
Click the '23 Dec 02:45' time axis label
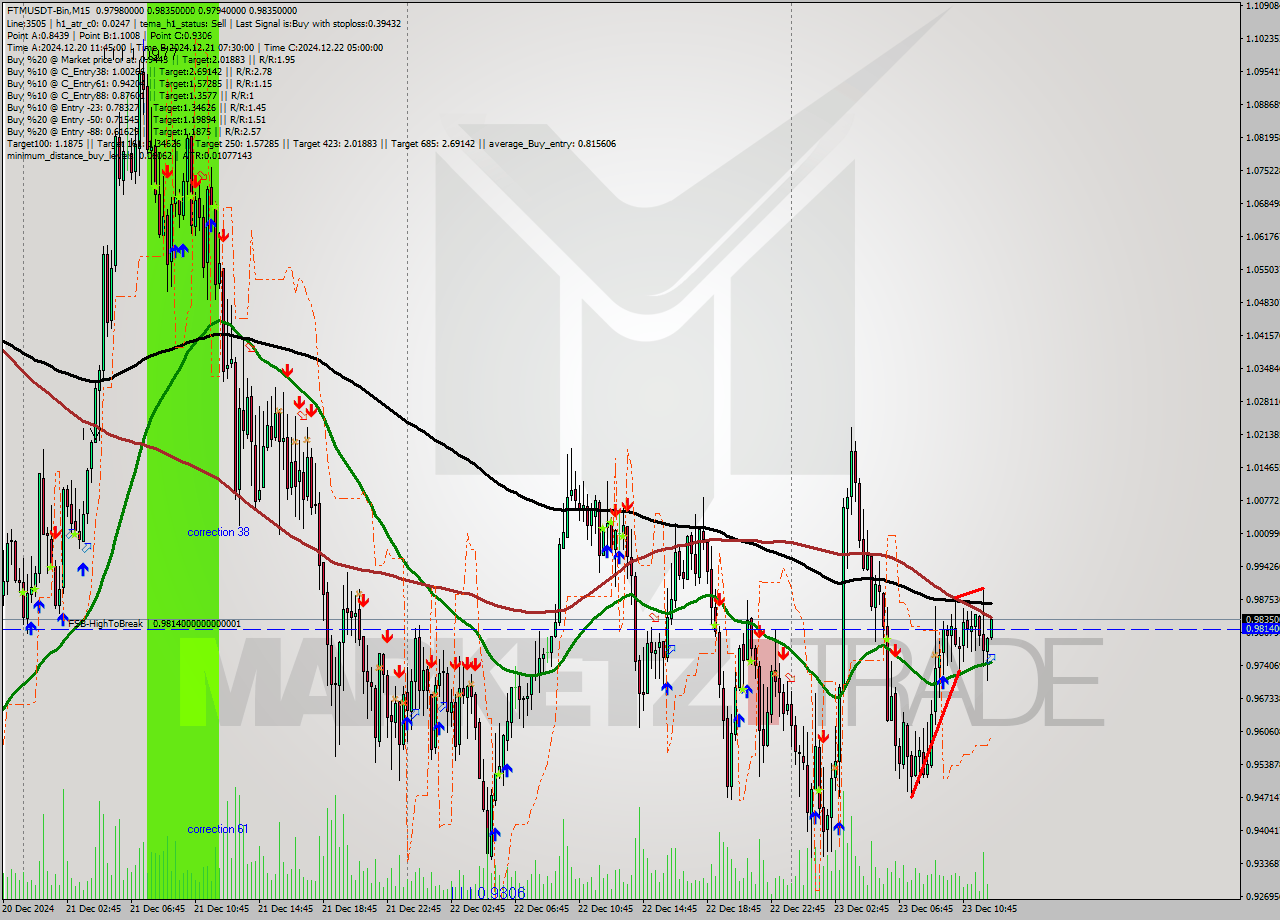coord(861,909)
